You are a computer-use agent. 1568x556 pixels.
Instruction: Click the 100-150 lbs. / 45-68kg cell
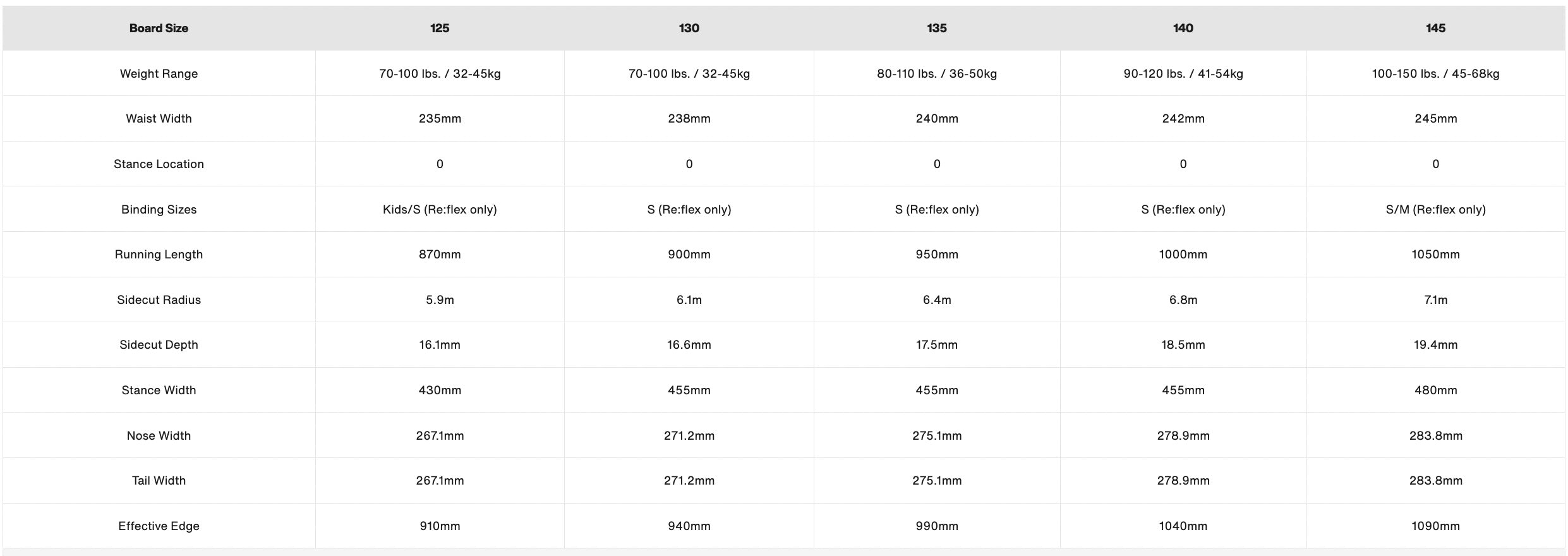(1435, 73)
